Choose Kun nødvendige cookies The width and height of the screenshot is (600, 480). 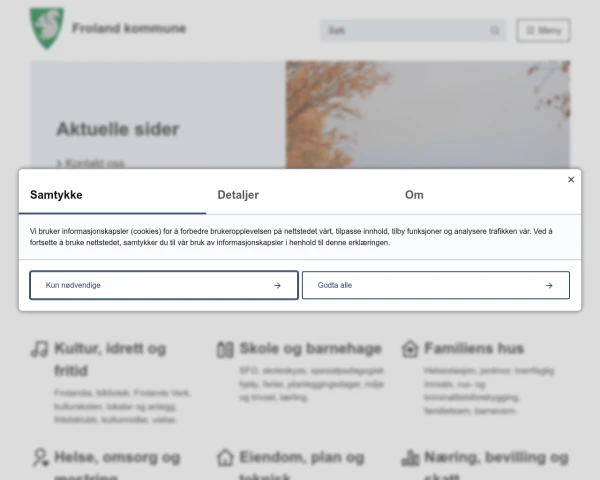[x=164, y=285]
